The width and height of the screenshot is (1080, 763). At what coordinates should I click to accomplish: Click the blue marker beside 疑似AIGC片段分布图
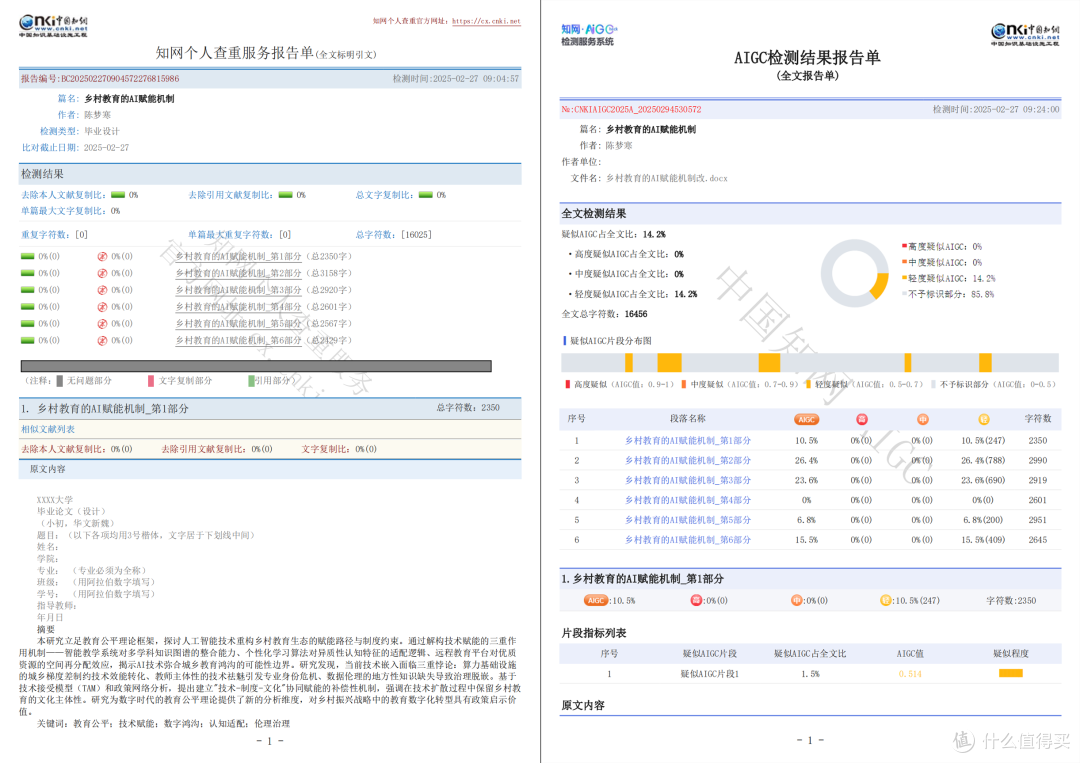click(565, 340)
